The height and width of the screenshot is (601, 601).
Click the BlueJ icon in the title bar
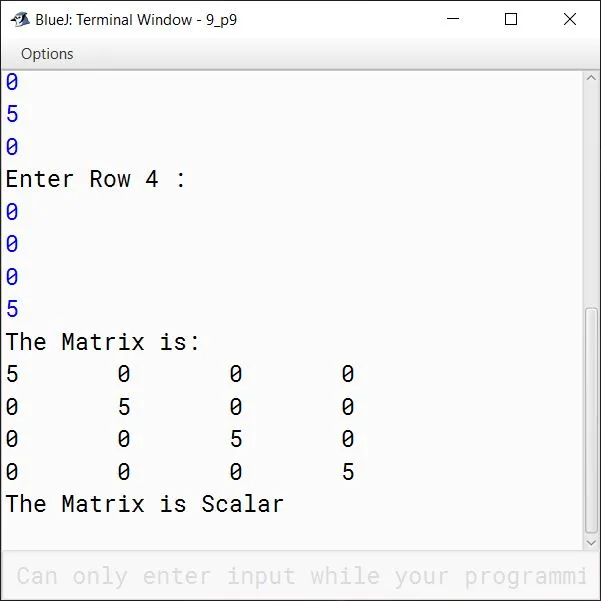[20, 19]
